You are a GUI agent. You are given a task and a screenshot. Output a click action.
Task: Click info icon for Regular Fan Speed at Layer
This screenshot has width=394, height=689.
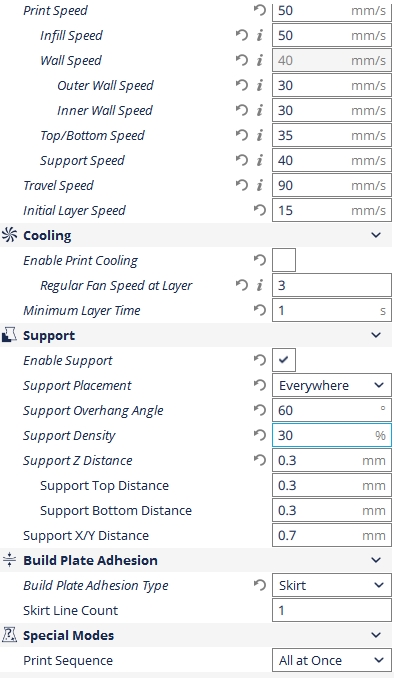click(260, 285)
